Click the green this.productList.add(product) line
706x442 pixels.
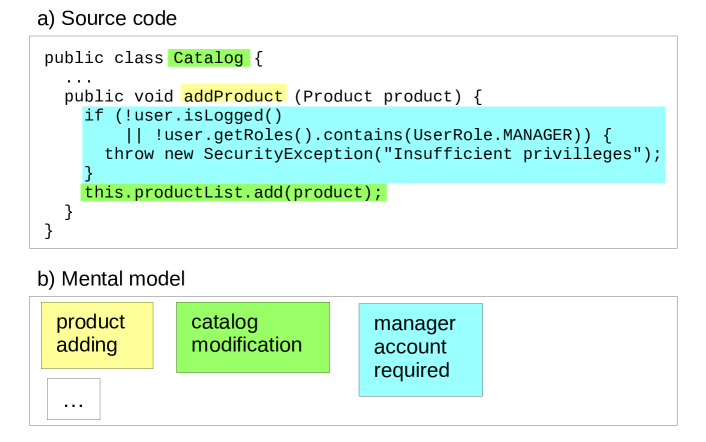233,192
